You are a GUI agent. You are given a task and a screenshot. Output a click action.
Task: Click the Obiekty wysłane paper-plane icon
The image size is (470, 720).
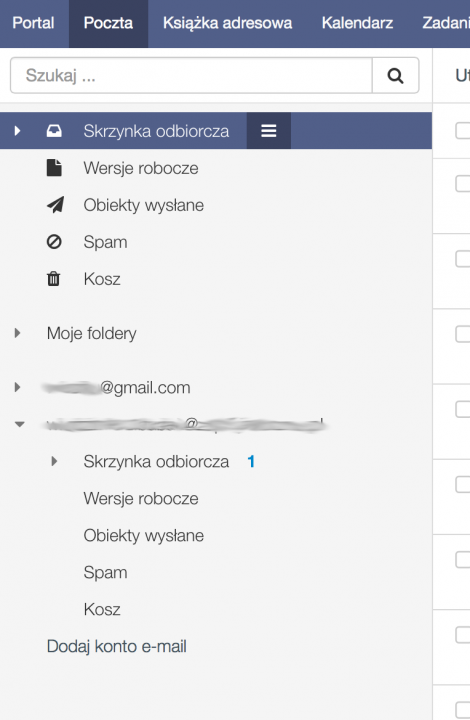coord(55,205)
